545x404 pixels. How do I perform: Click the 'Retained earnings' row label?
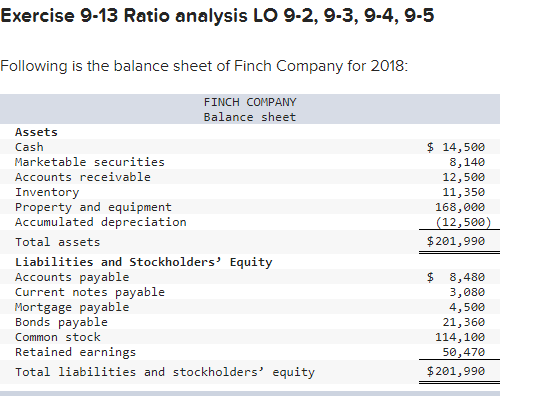75,352
